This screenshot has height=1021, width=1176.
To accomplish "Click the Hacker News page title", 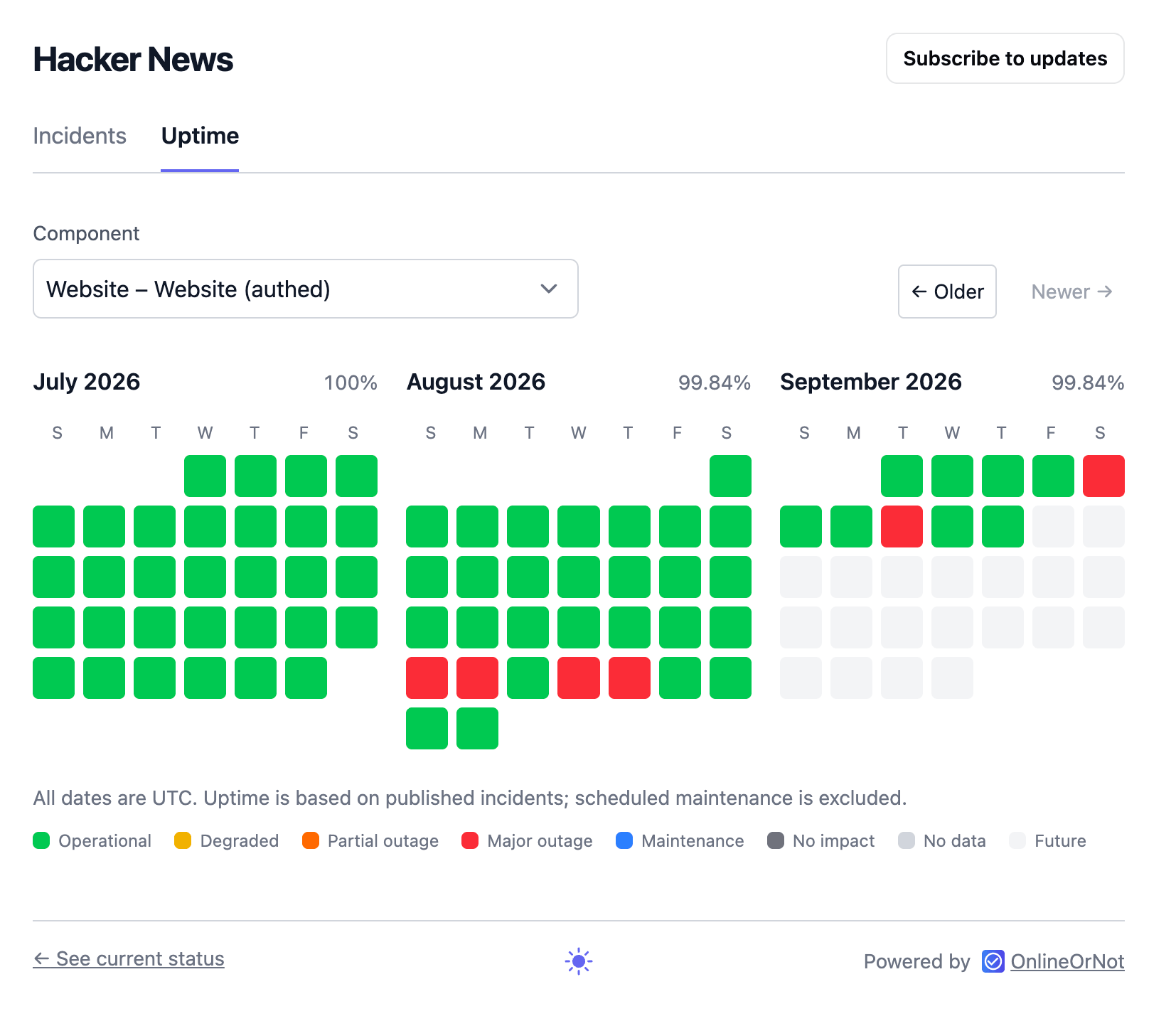I will [133, 59].
